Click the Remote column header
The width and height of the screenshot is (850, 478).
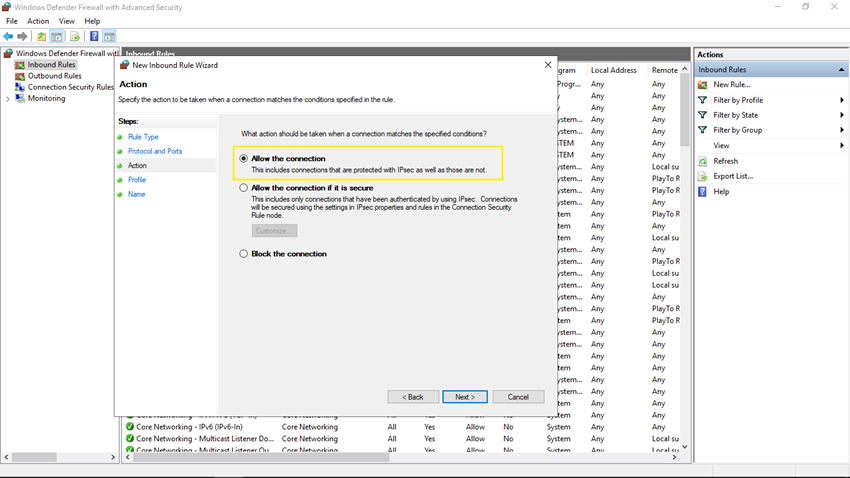tap(665, 70)
